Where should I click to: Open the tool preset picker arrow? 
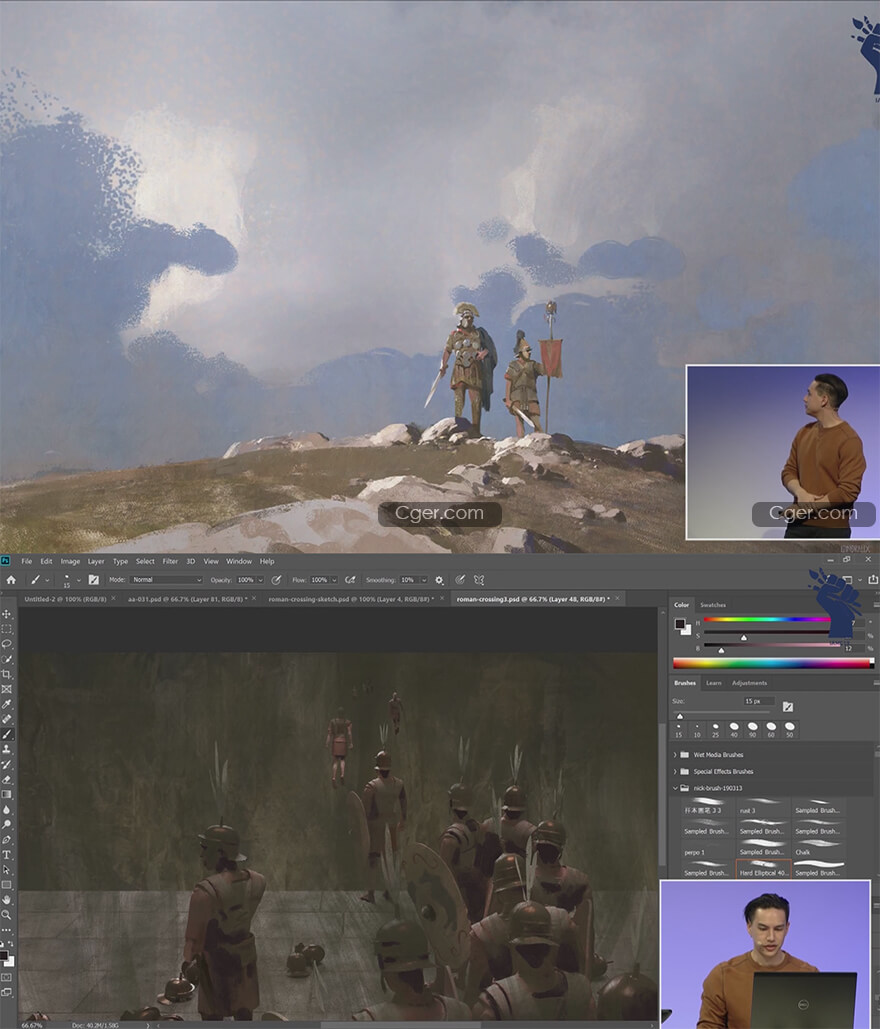pyautogui.click(x=47, y=580)
